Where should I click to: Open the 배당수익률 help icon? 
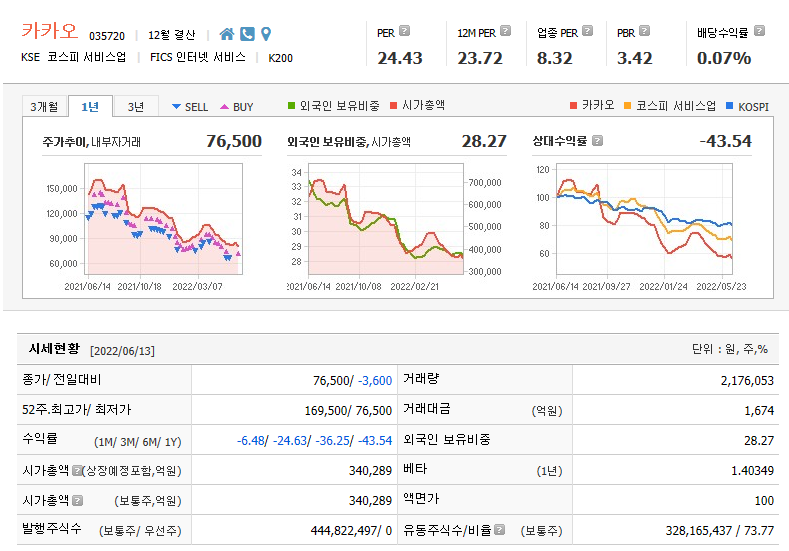[x=759, y=31]
